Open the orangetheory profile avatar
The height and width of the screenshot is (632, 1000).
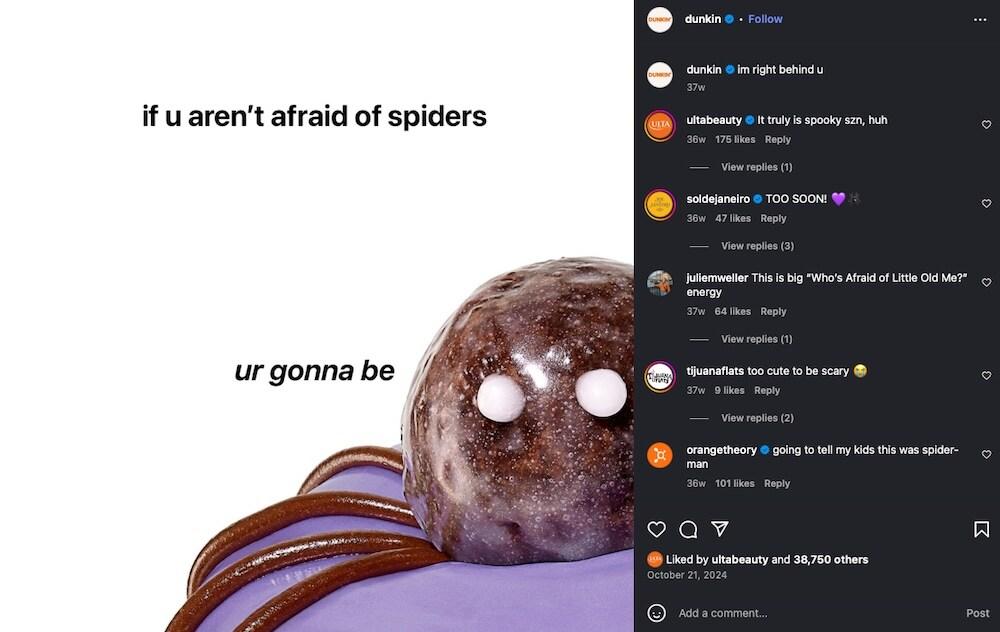click(x=659, y=455)
